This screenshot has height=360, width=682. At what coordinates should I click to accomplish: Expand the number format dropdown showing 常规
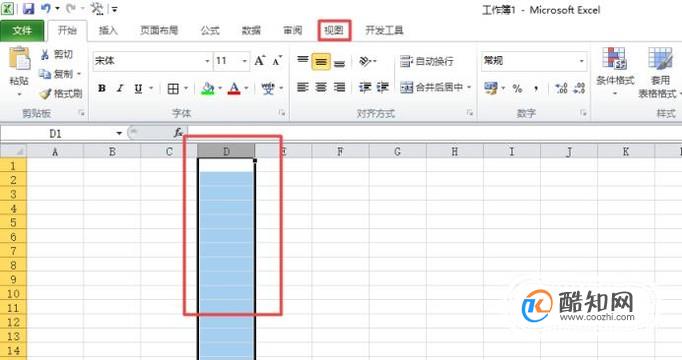pyautogui.click(x=534, y=61)
